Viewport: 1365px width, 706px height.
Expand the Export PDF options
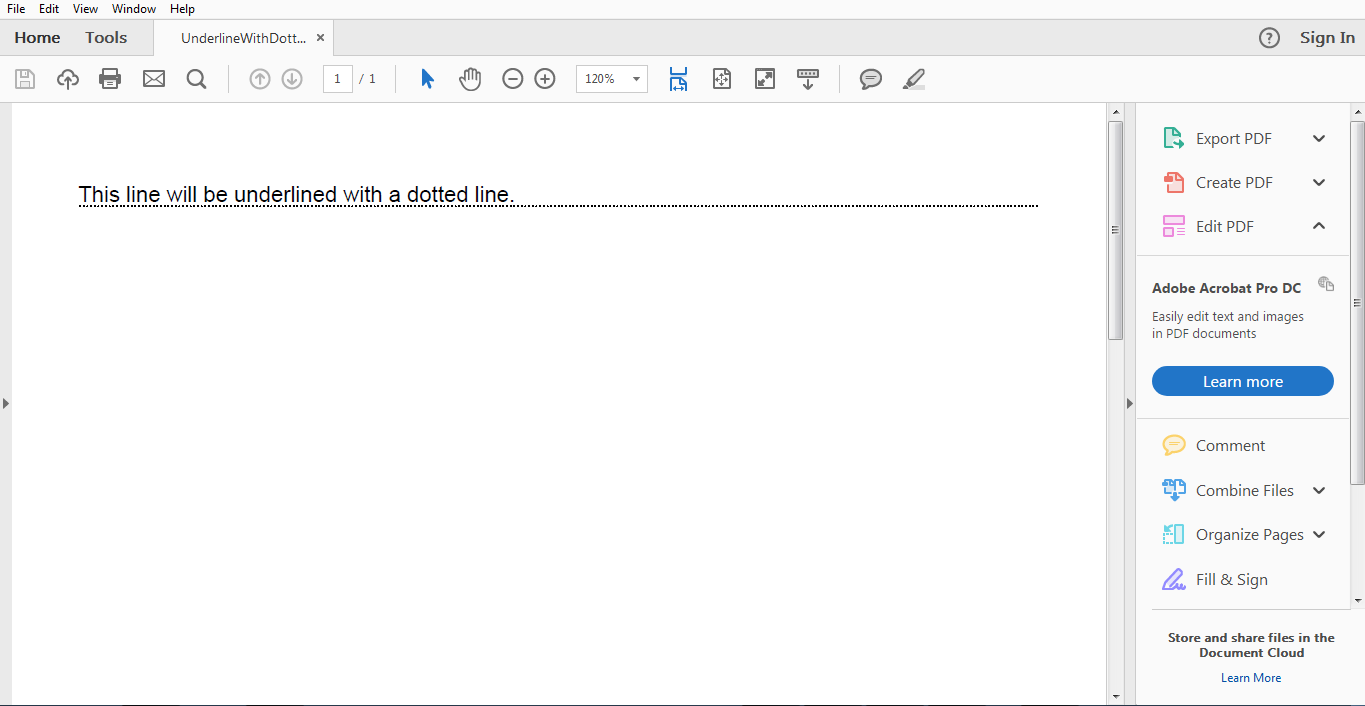point(1318,138)
